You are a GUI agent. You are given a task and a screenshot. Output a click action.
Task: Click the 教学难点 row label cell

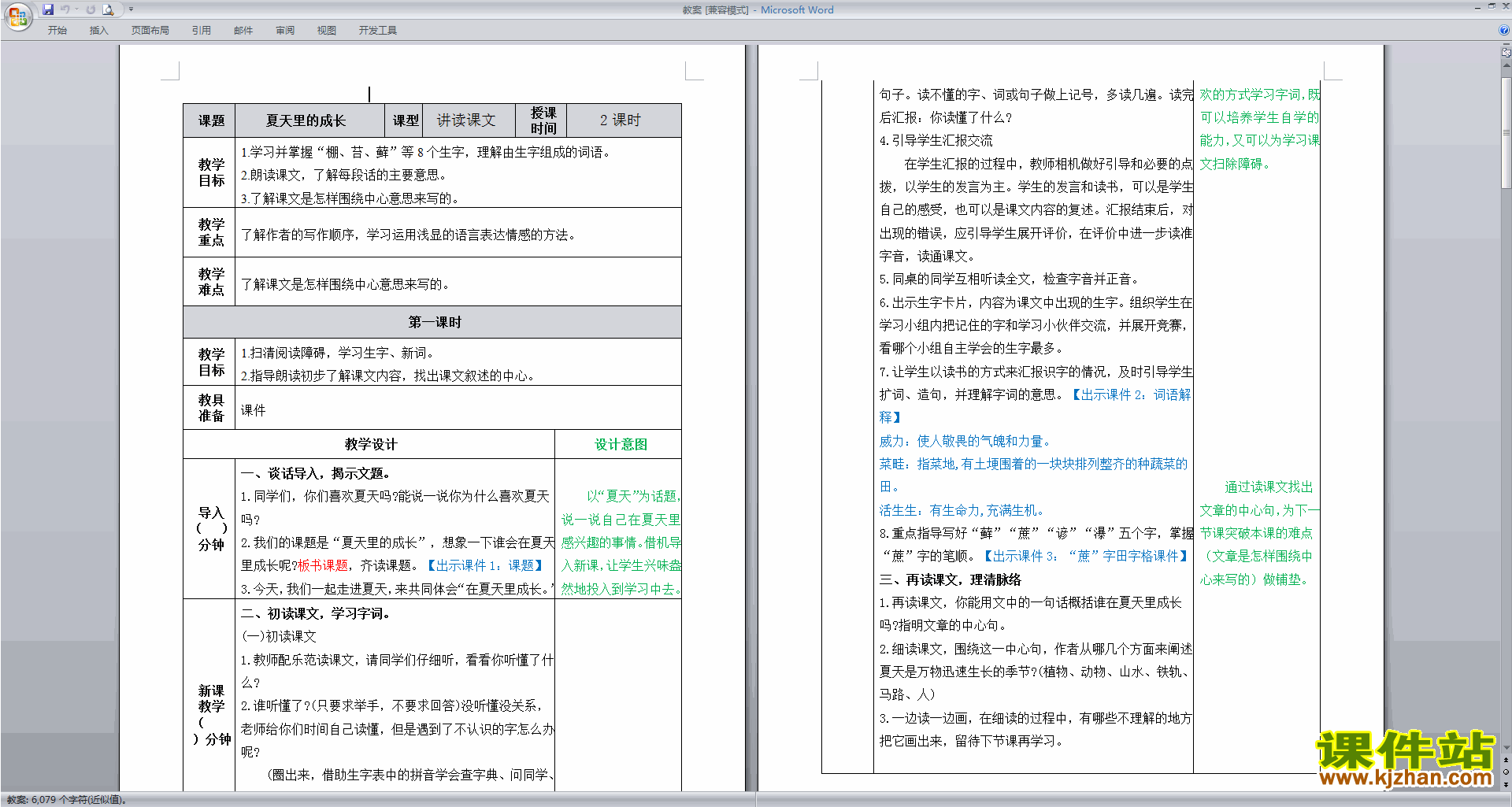tap(210, 282)
